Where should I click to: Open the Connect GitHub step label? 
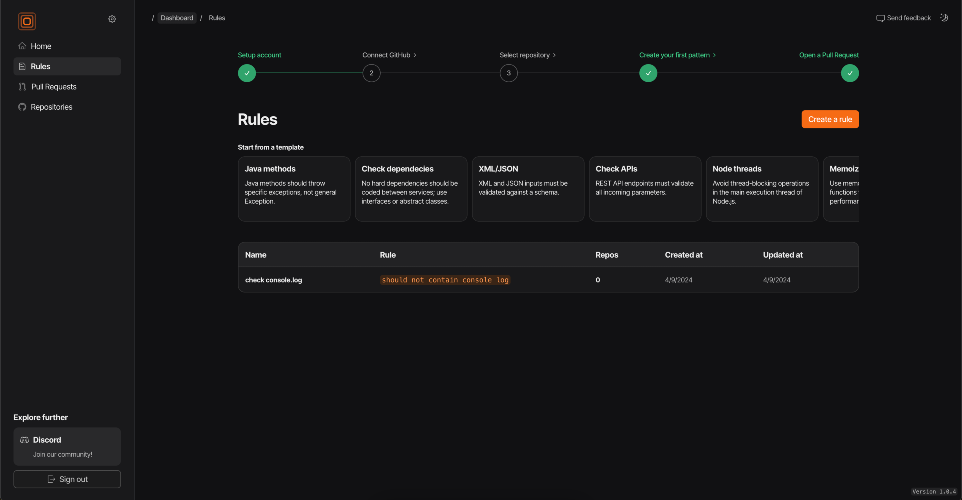(389, 55)
